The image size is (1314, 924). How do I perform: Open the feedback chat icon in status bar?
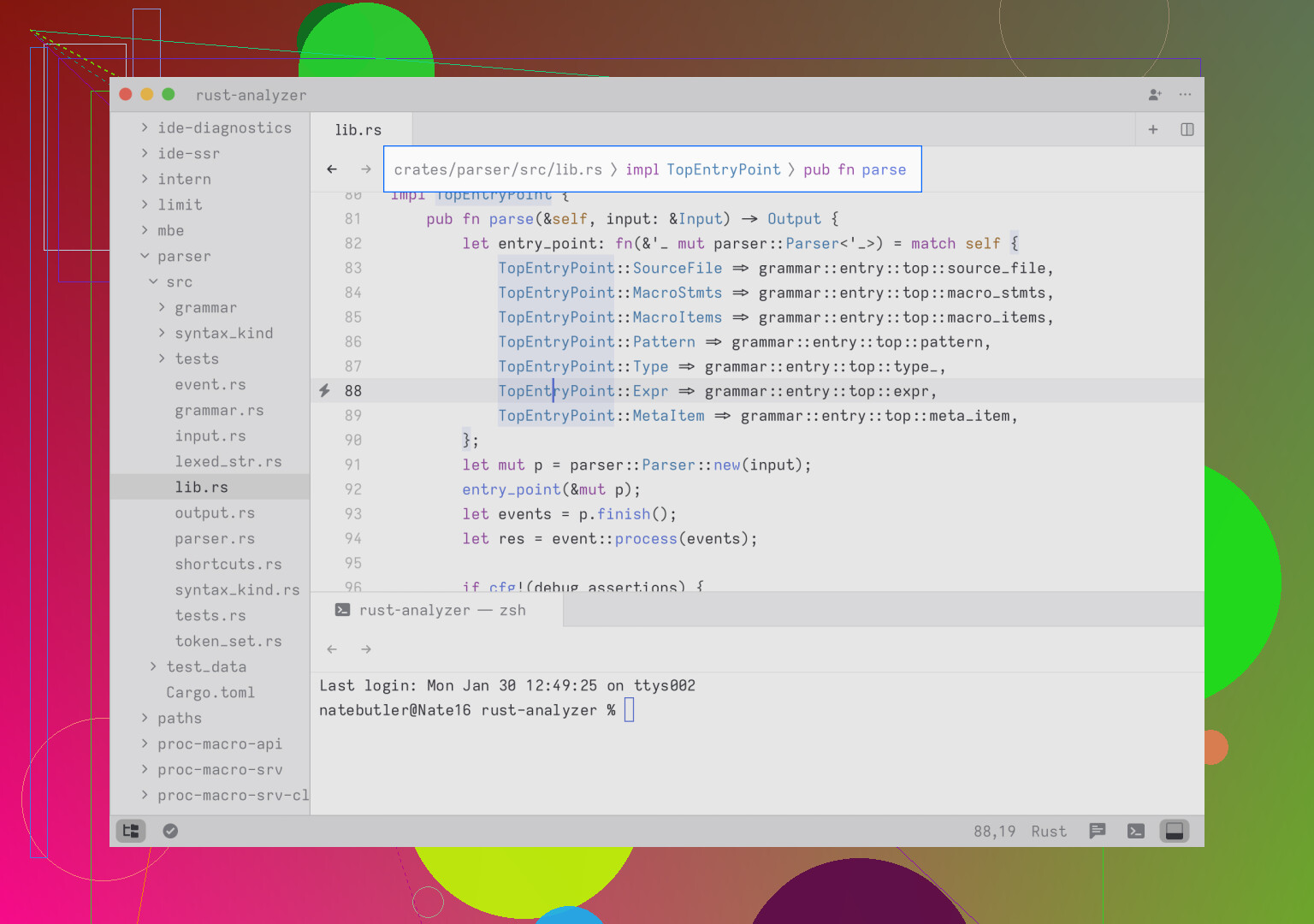pos(1098,831)
